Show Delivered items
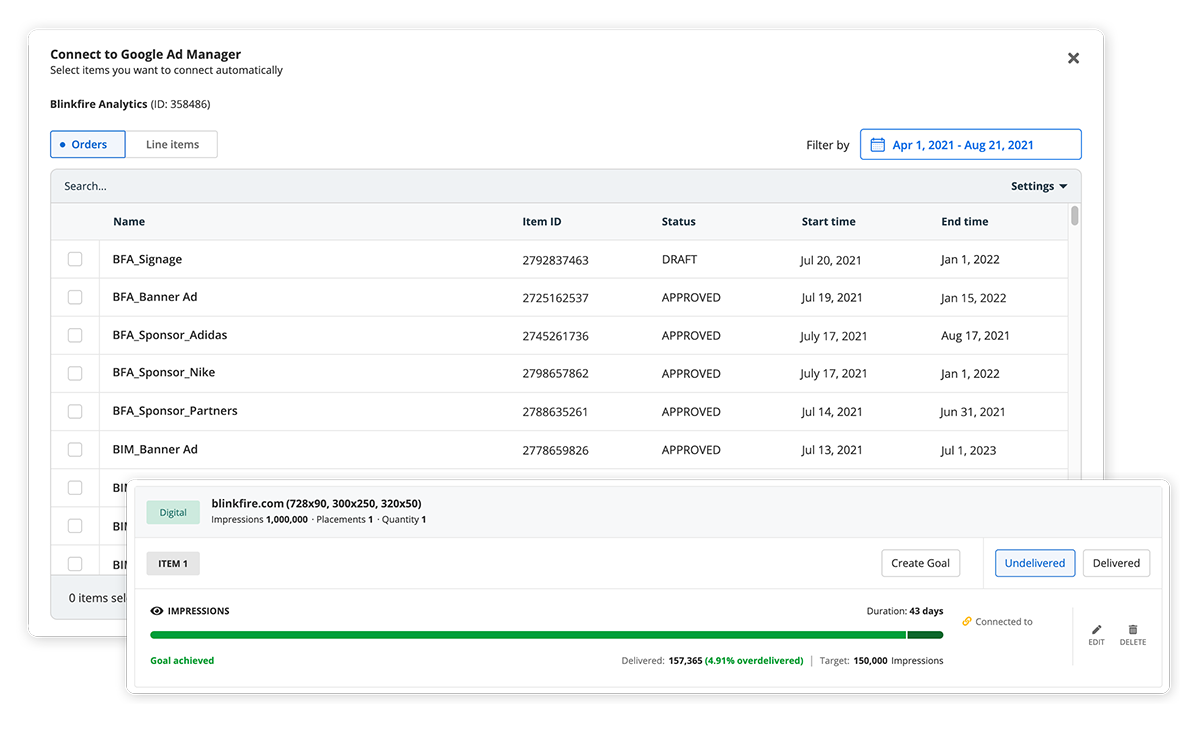1200x729 pixels. point(1116,563)
